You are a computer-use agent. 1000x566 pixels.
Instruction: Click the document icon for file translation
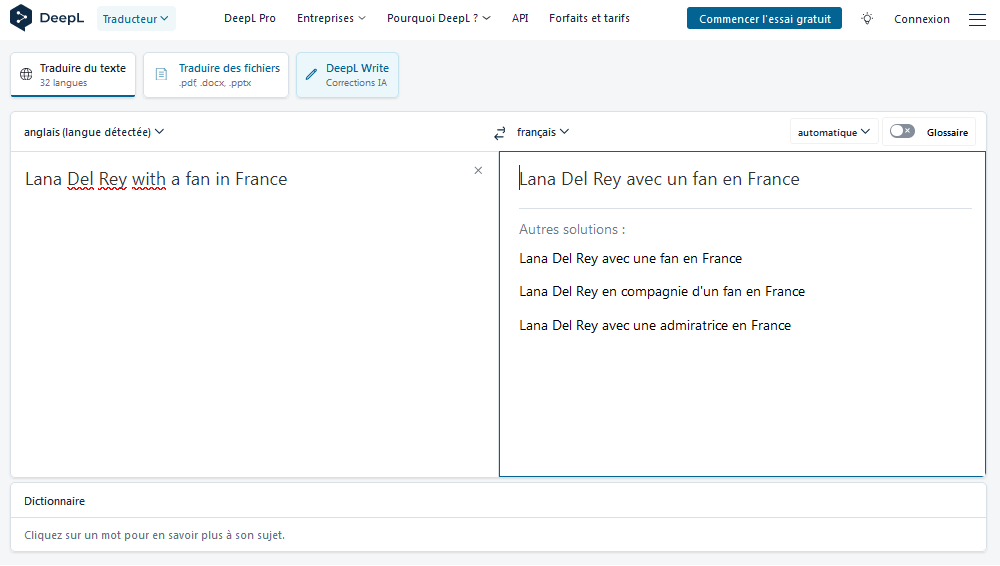[161, 75]
